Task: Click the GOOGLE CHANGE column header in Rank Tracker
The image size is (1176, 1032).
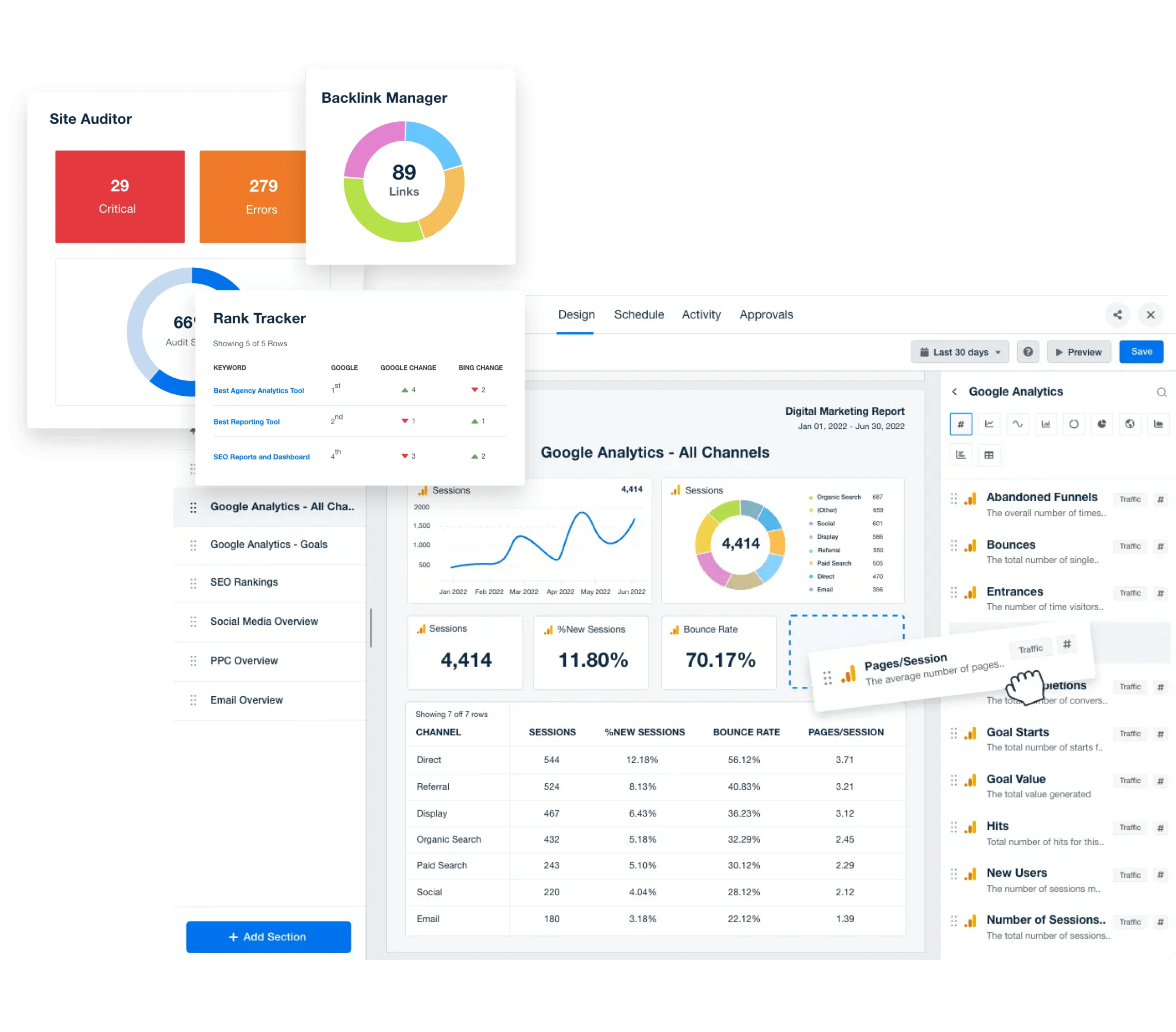Action: [x=408, y=368]
